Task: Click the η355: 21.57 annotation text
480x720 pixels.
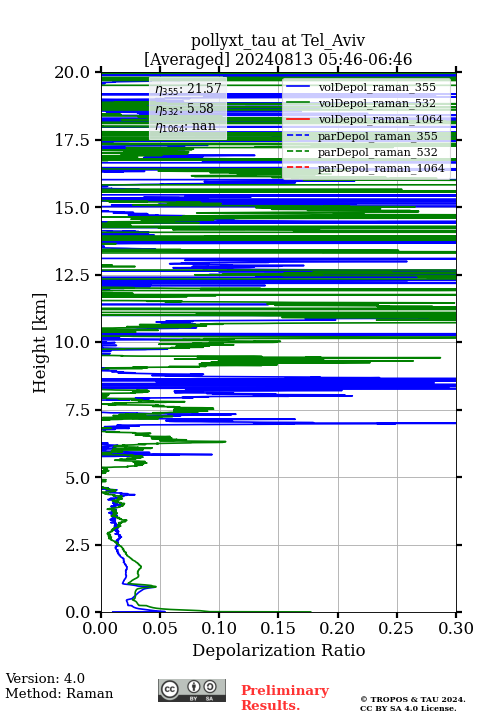Action: coord(188,88)
